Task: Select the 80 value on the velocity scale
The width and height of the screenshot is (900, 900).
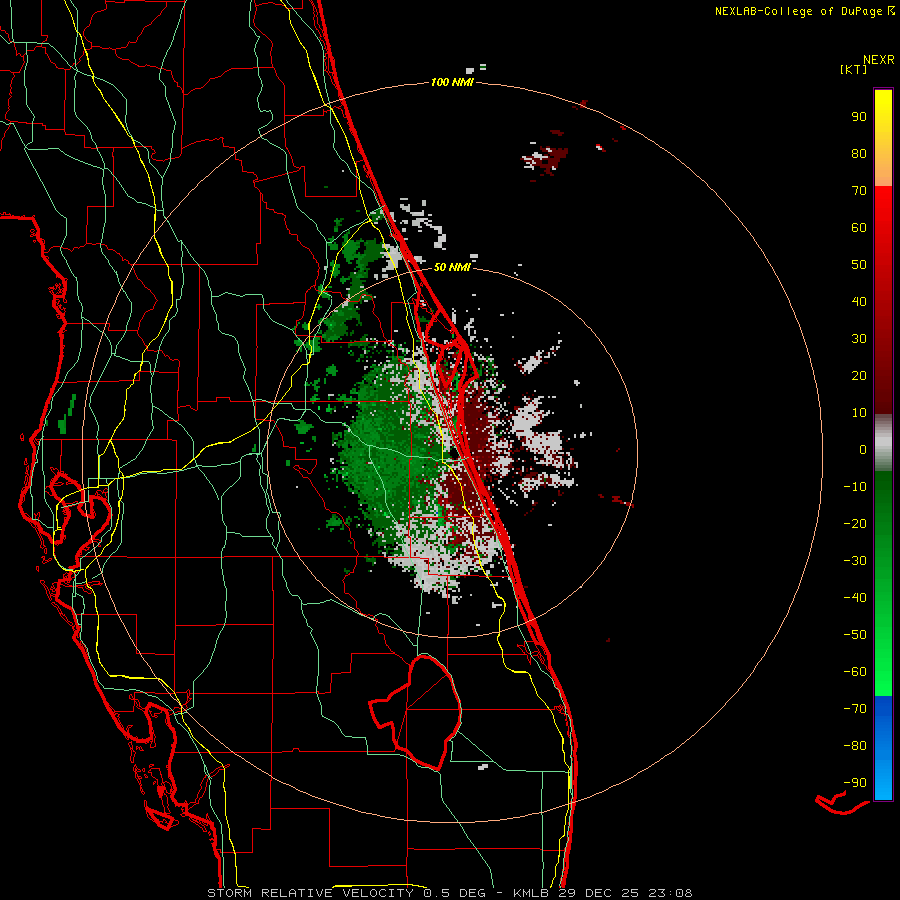Action: coord(859,154)
